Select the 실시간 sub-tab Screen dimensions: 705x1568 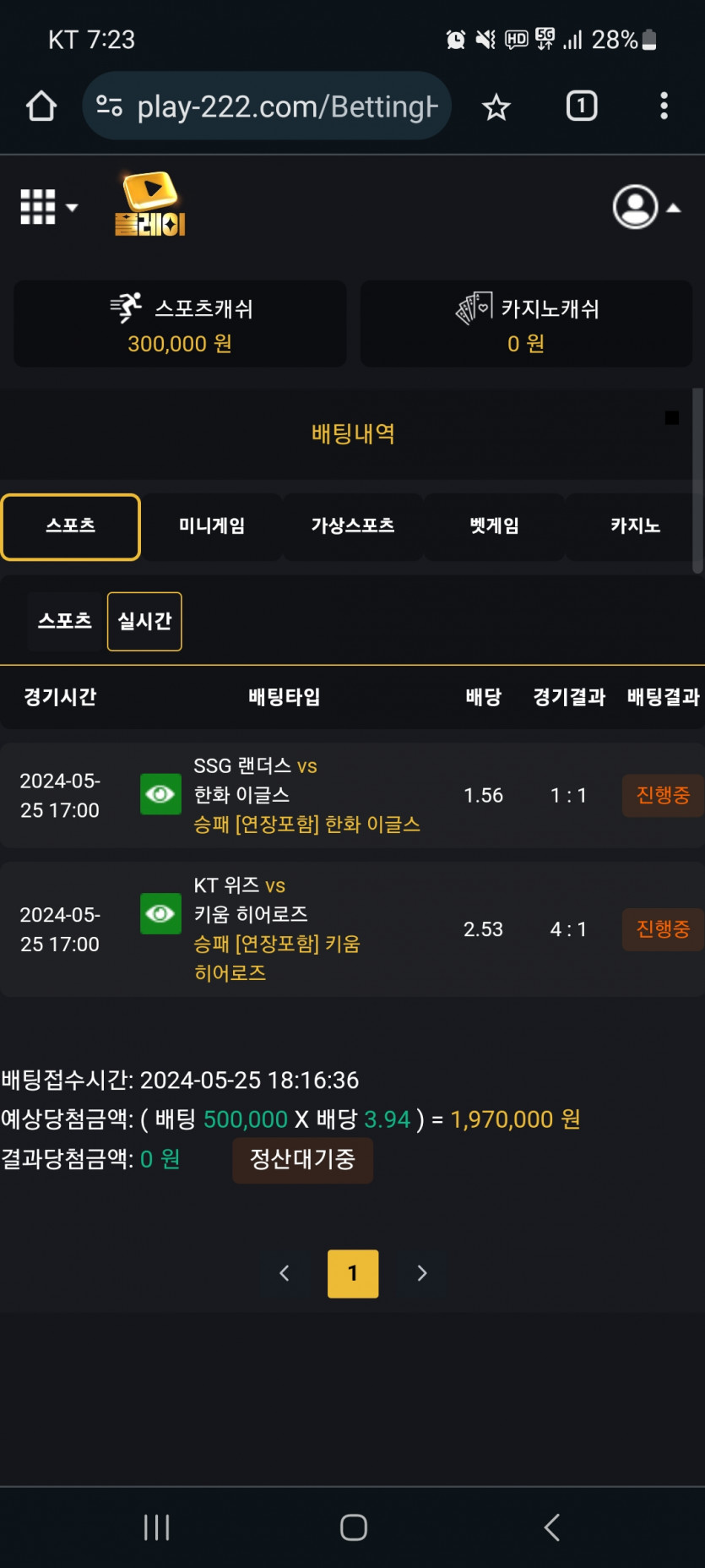click(x=144, y=622)
